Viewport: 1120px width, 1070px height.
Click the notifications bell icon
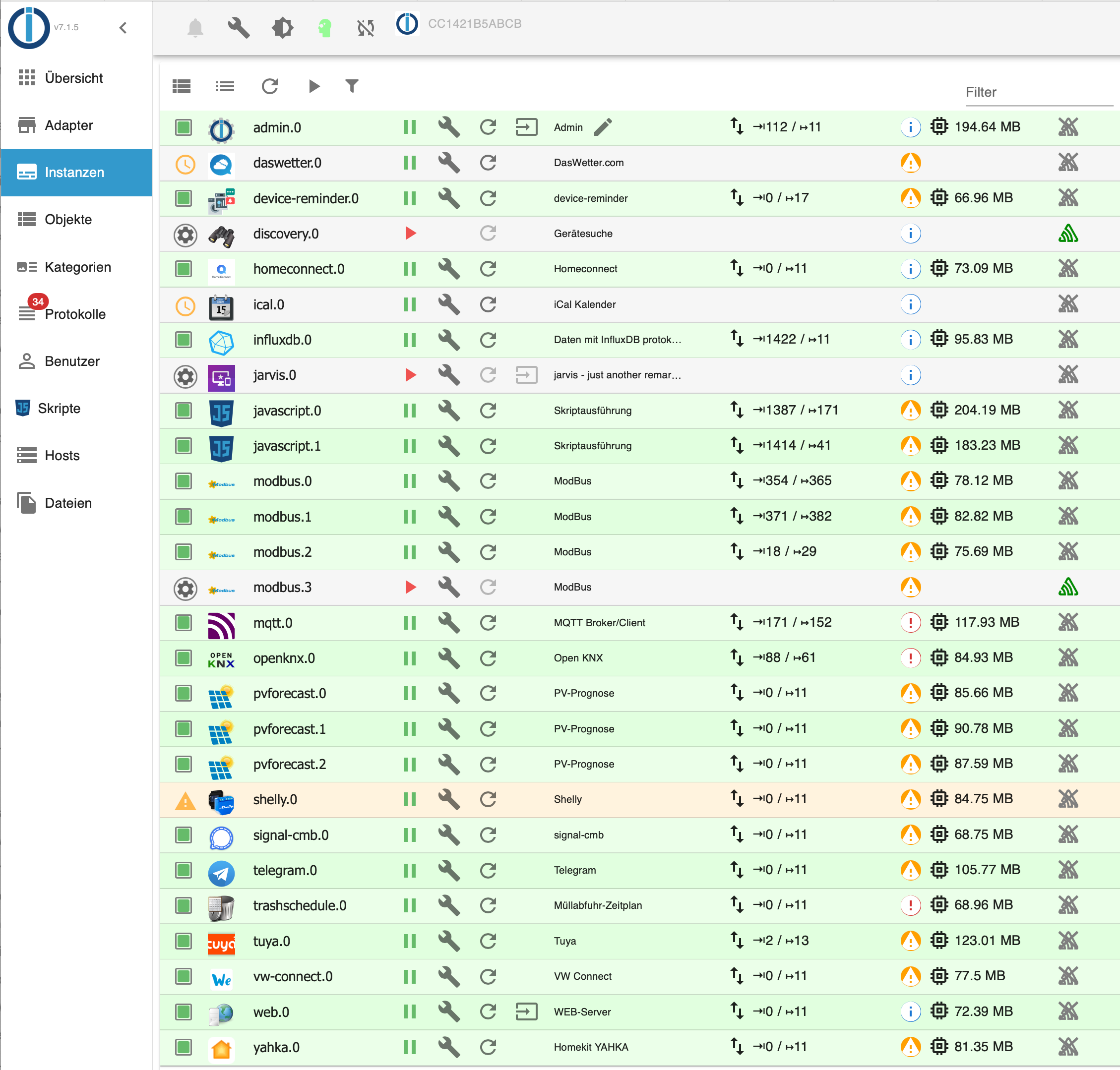pos(195,27)
